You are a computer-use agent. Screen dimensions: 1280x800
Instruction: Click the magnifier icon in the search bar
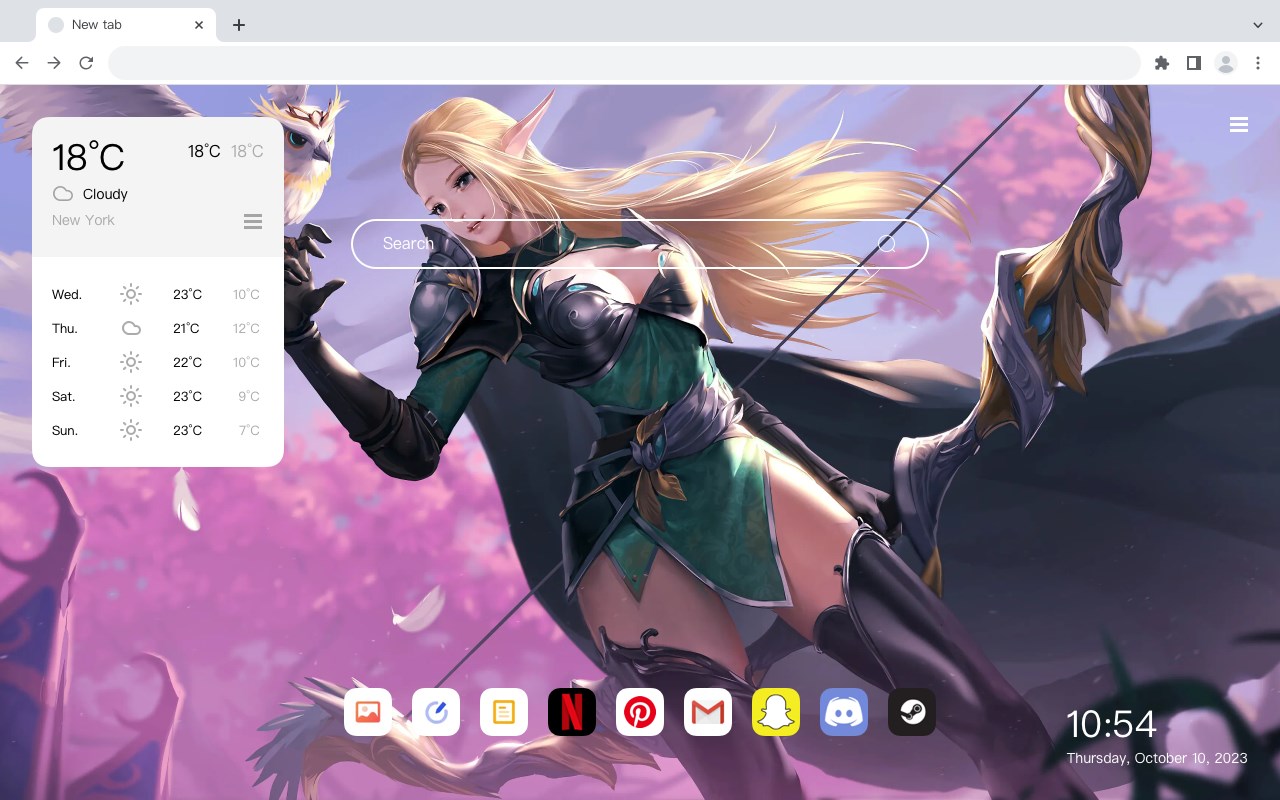click(887, 244)
